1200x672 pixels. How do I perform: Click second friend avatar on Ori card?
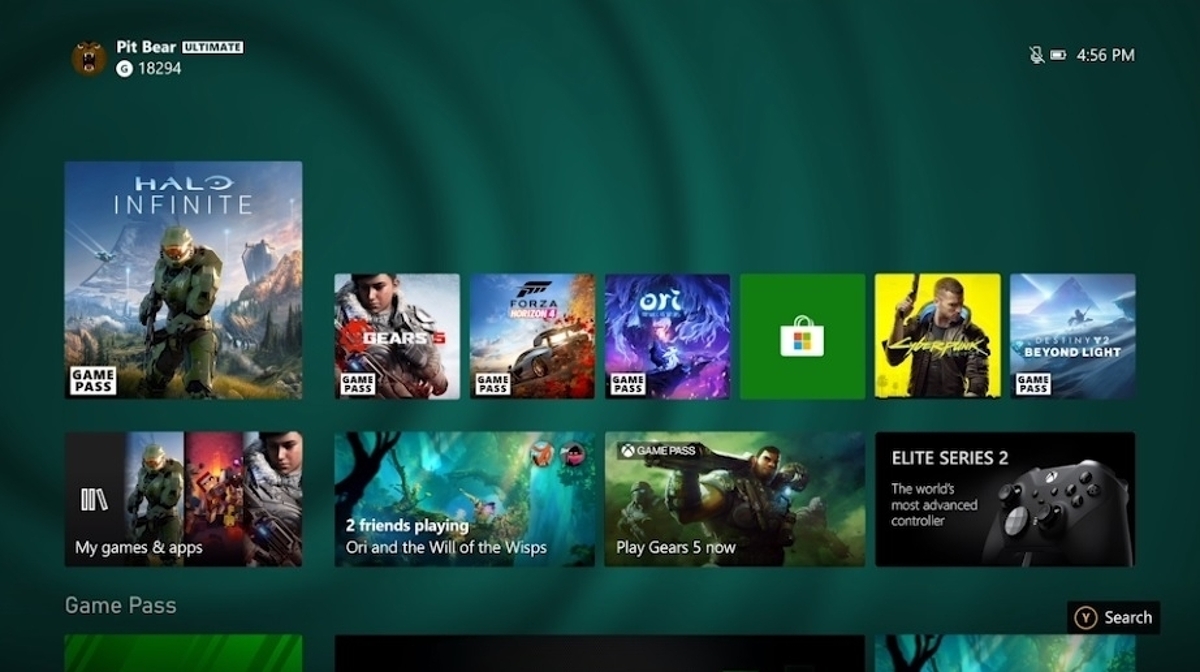point(572,453)
